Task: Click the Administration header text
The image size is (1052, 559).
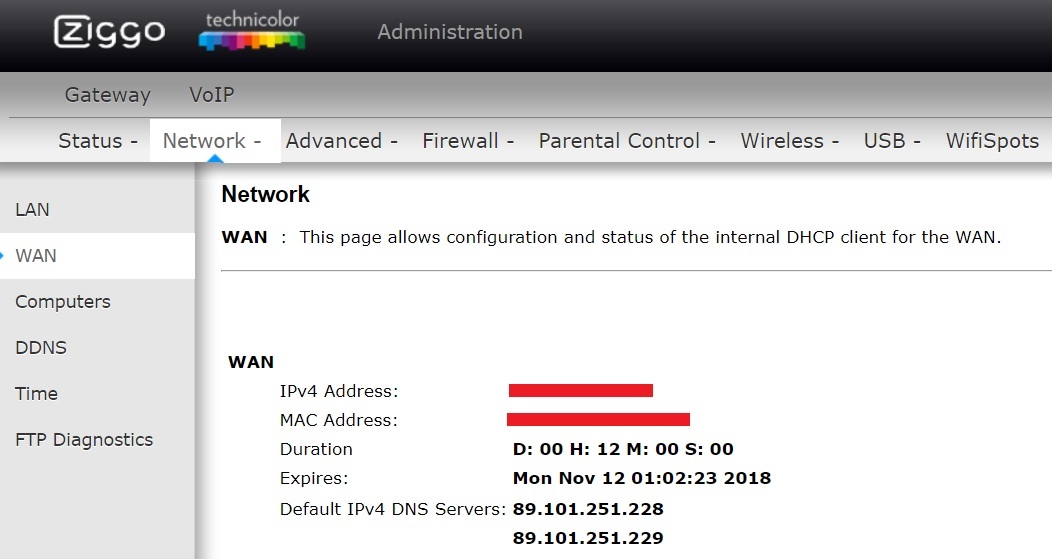Action: (449, 32)
